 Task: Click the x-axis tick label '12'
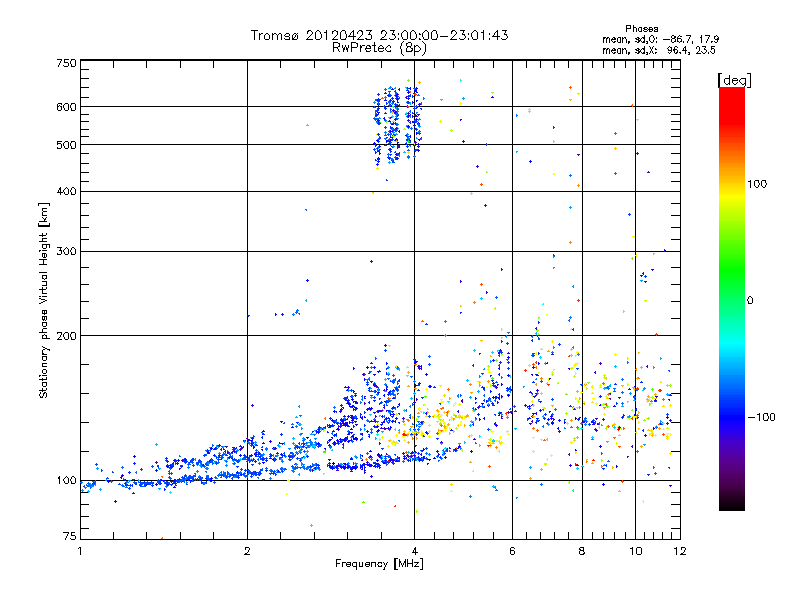[x=680, y=551]
